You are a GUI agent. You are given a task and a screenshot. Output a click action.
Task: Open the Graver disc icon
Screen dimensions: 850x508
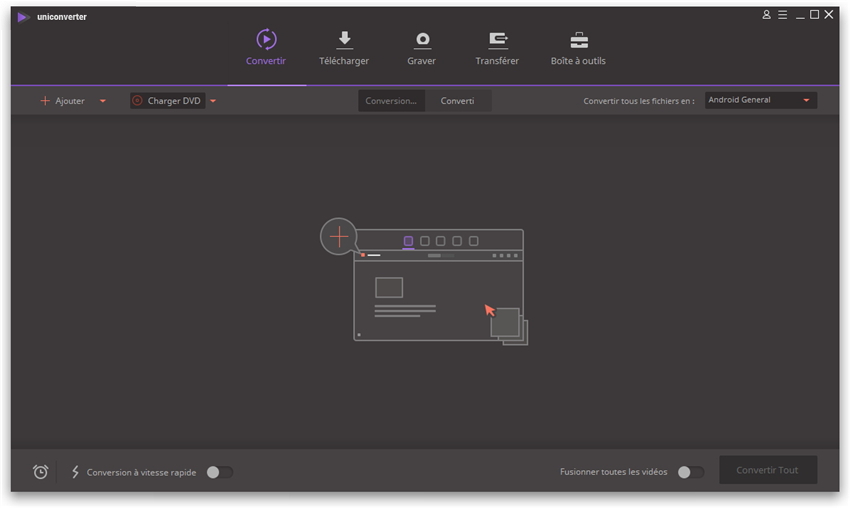click(x=422, y=40)
